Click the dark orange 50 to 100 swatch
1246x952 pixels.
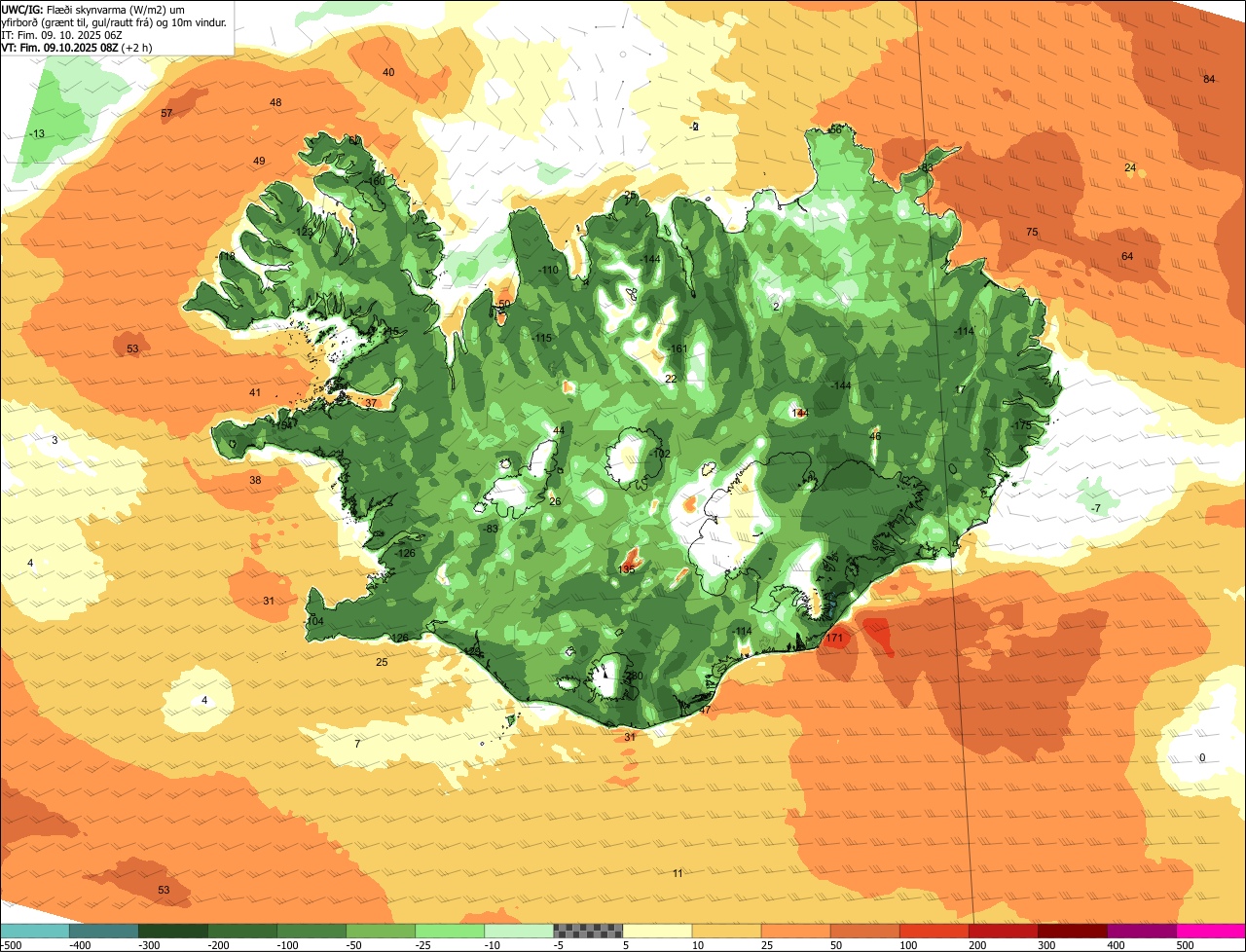click(864, 931)
